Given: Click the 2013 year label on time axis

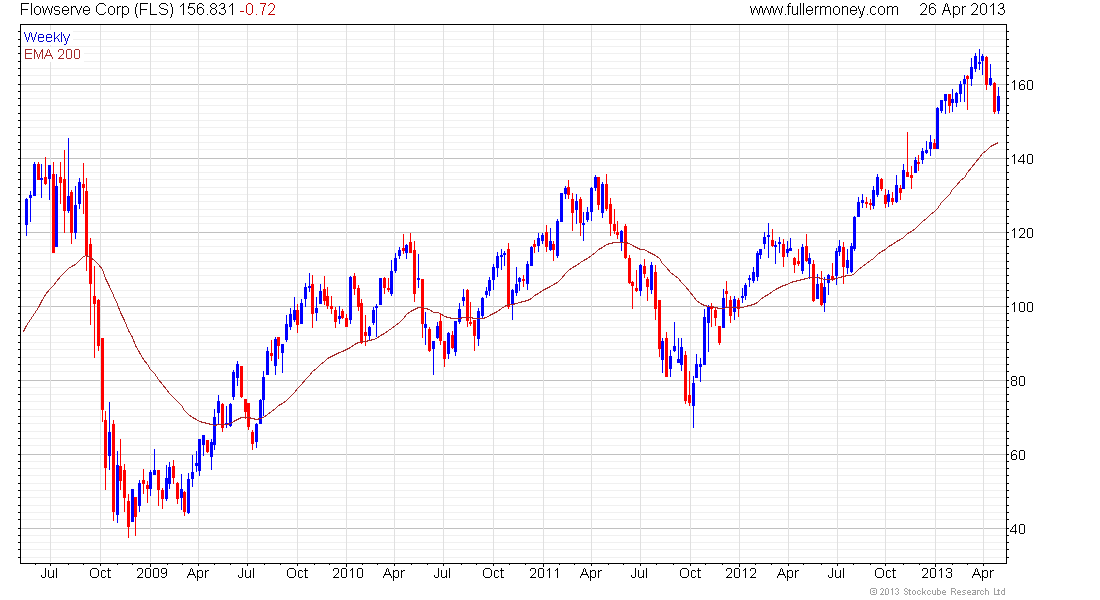Looking at the screenshot, I should 937,573.
